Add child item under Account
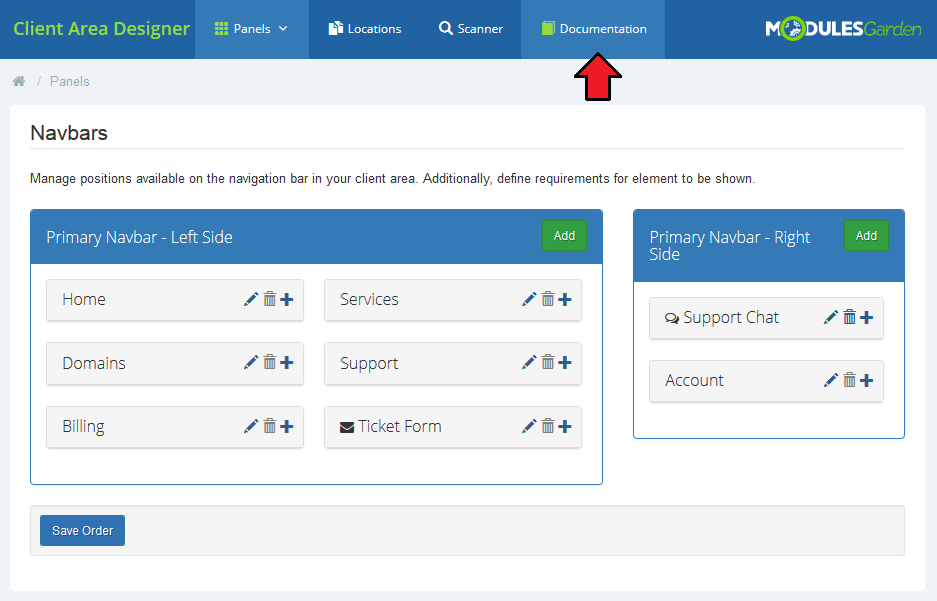The height and width of the screenshot is (601, 937). [x=866, y=380]
